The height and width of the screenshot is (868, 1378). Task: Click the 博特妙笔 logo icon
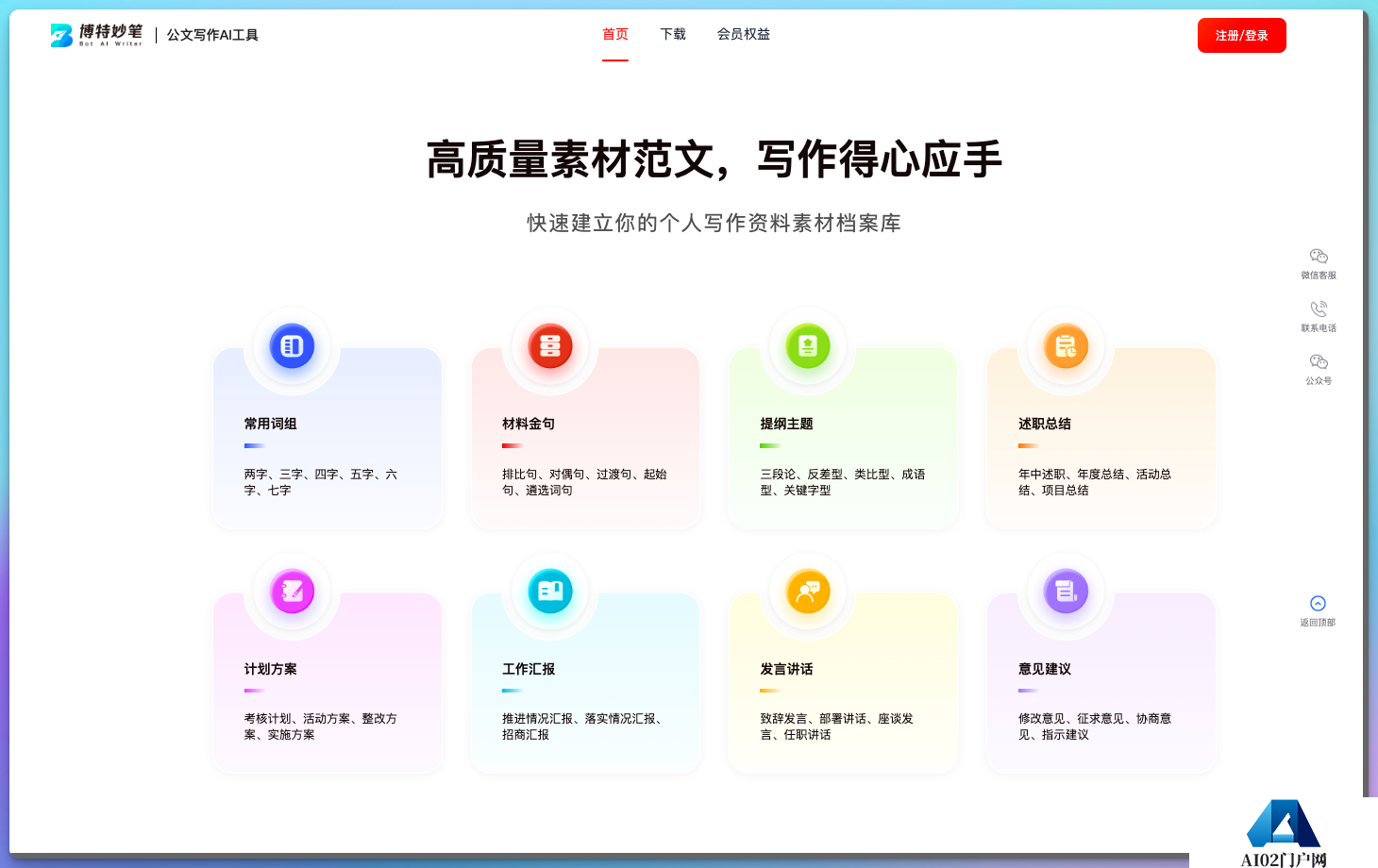point(62,36)
